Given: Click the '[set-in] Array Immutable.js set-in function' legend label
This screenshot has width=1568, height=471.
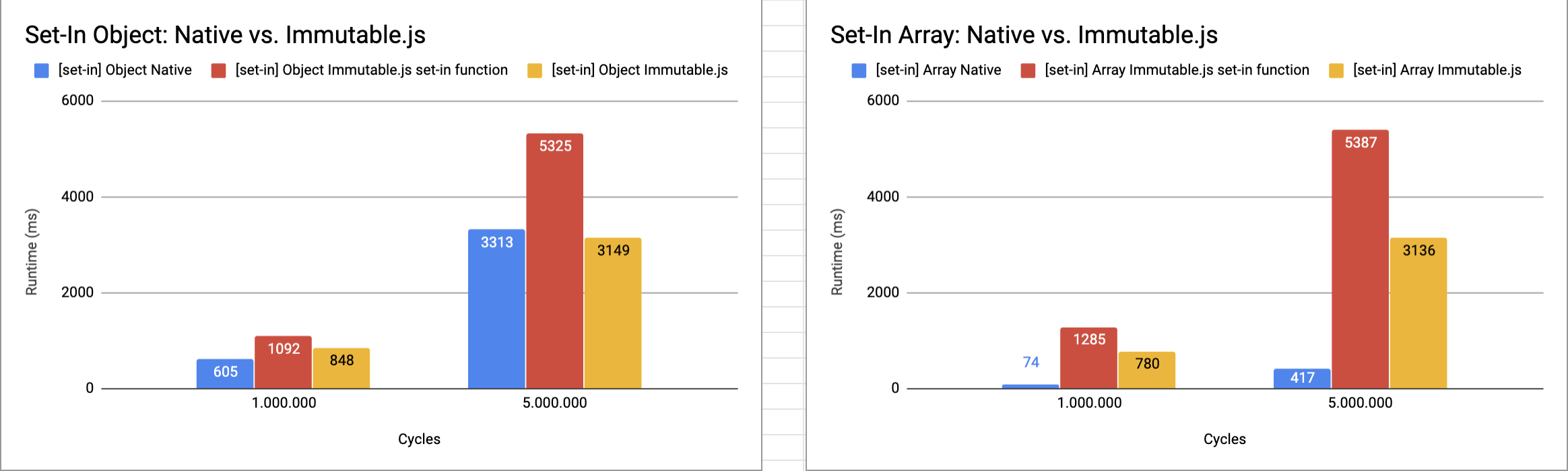Looking at the screenshot, I should tap(1177, 70).
